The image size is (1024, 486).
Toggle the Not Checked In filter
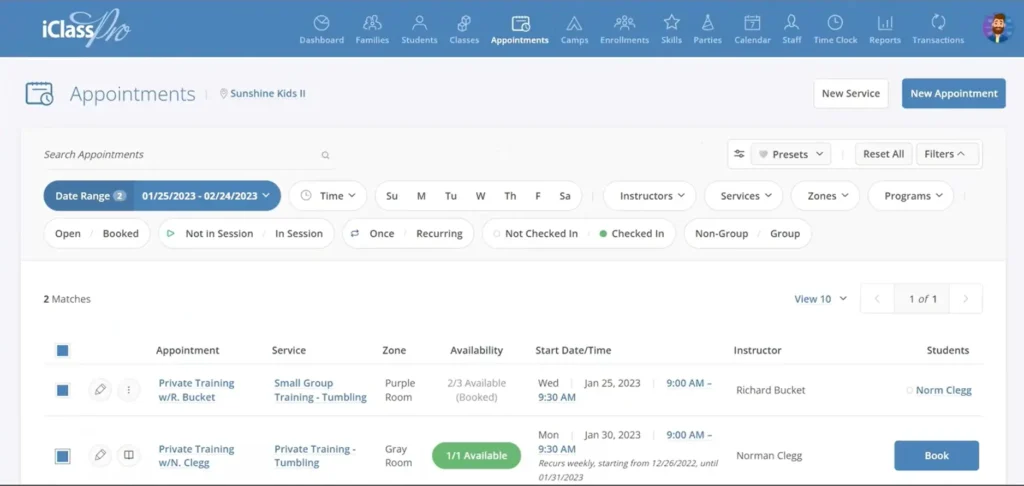click(541, 233)
